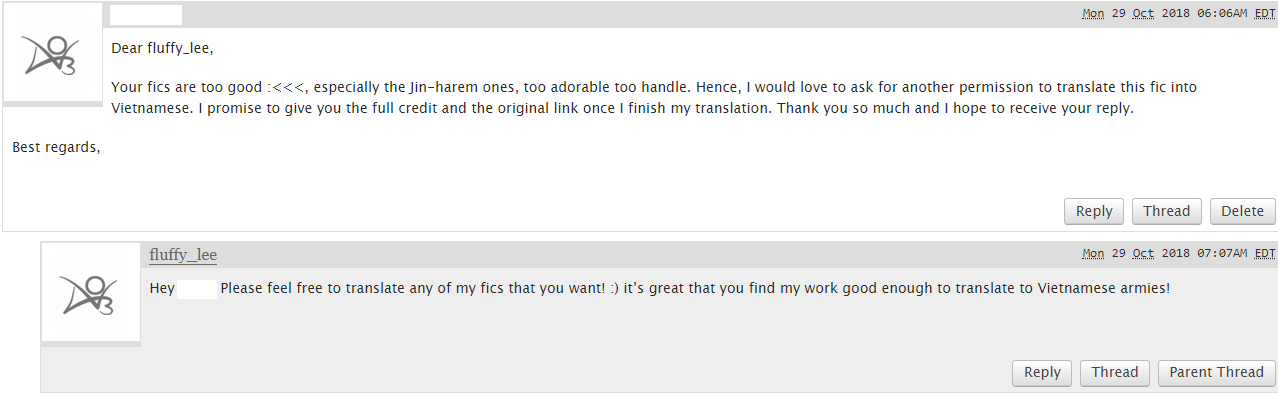Go to Parent Thread
Viewport: 1278px width, 396px height.
pyautogui.click(x=1217, y=372)
